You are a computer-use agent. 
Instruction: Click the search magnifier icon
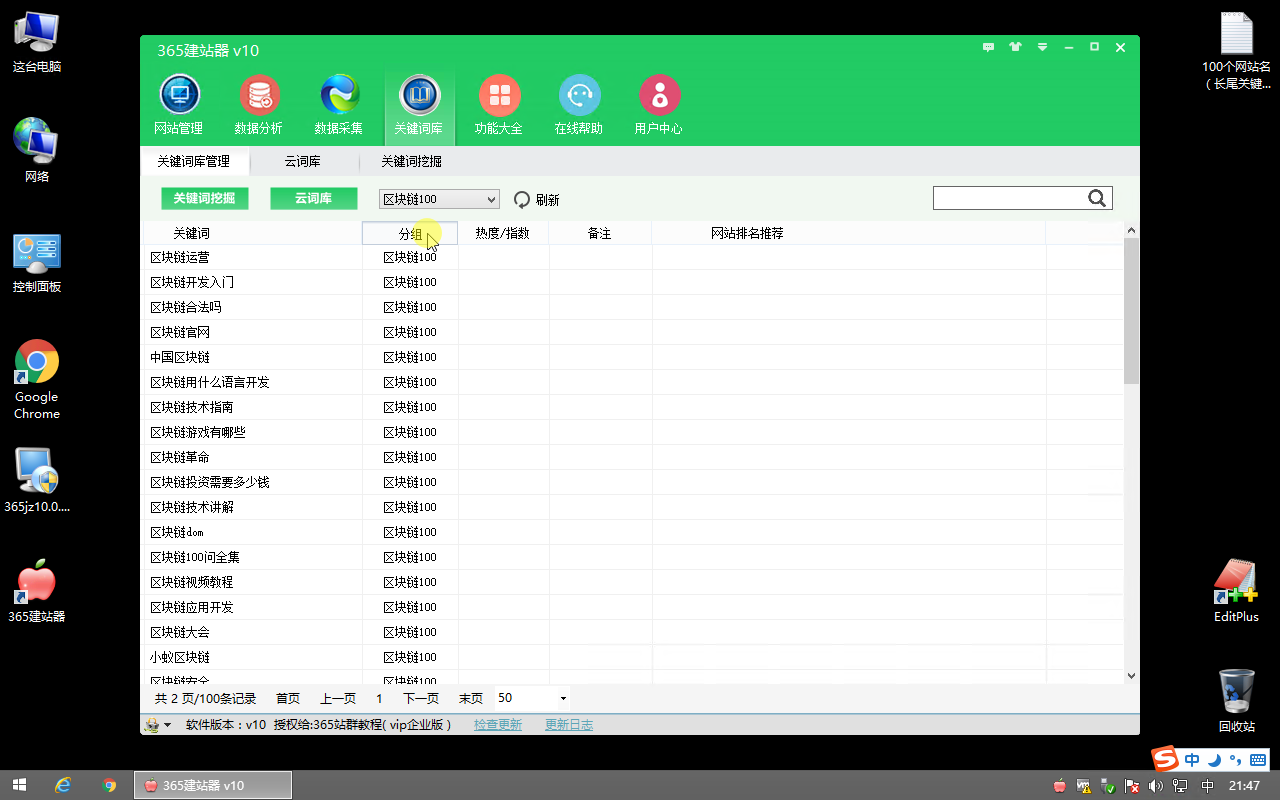point(1097,198)
